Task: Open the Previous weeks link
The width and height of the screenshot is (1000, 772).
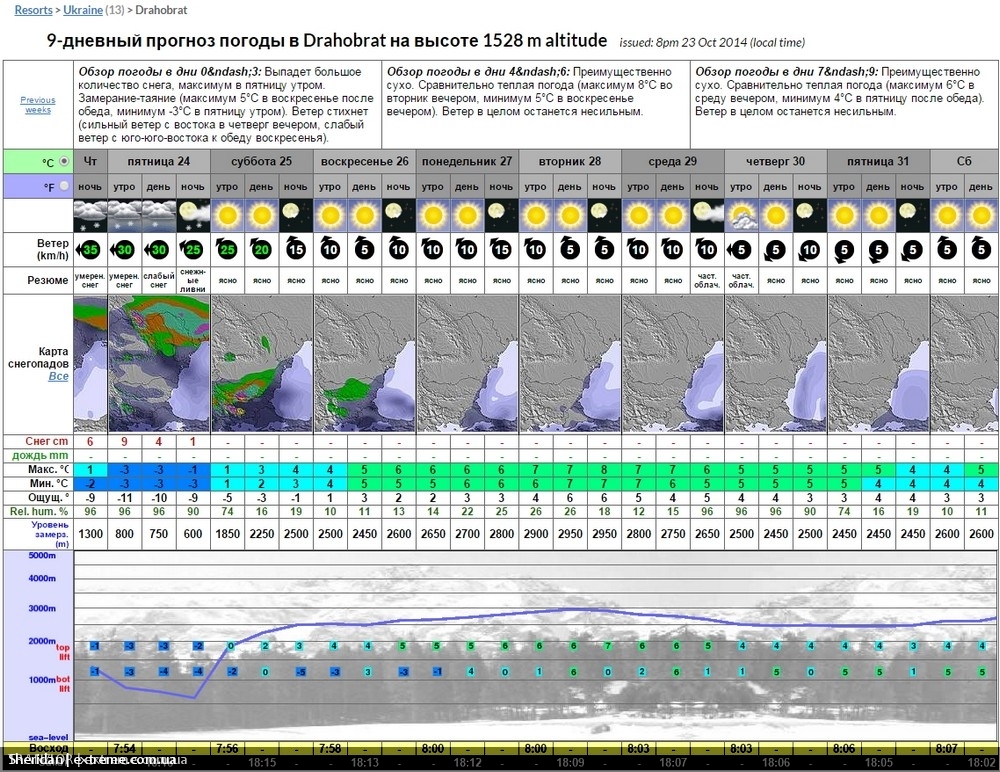Action: [38, 105]
